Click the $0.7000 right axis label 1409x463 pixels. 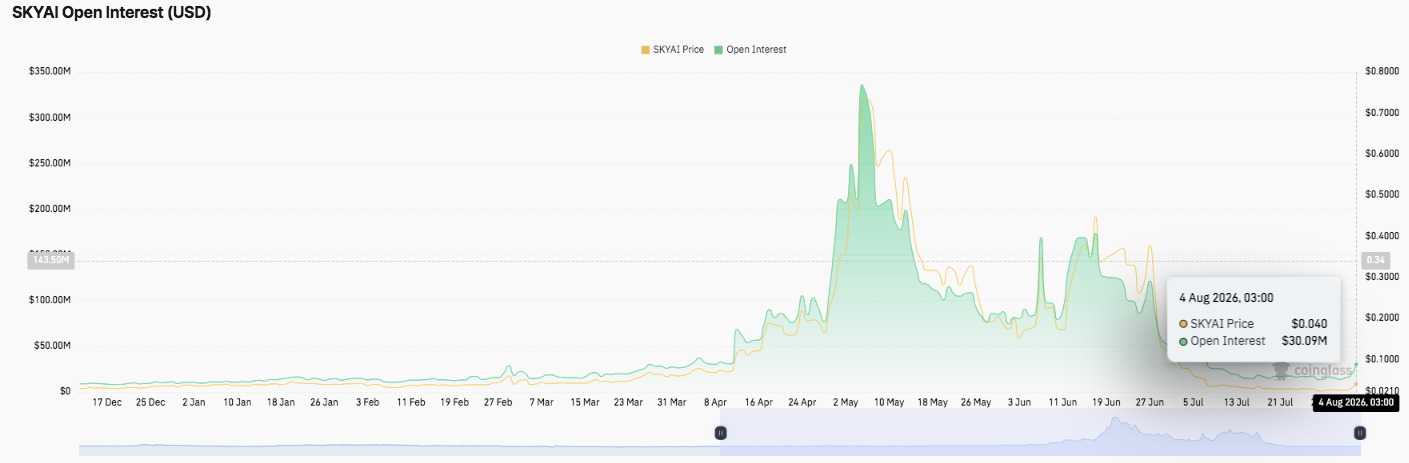pyautogui.click(x=1380, y=113)
